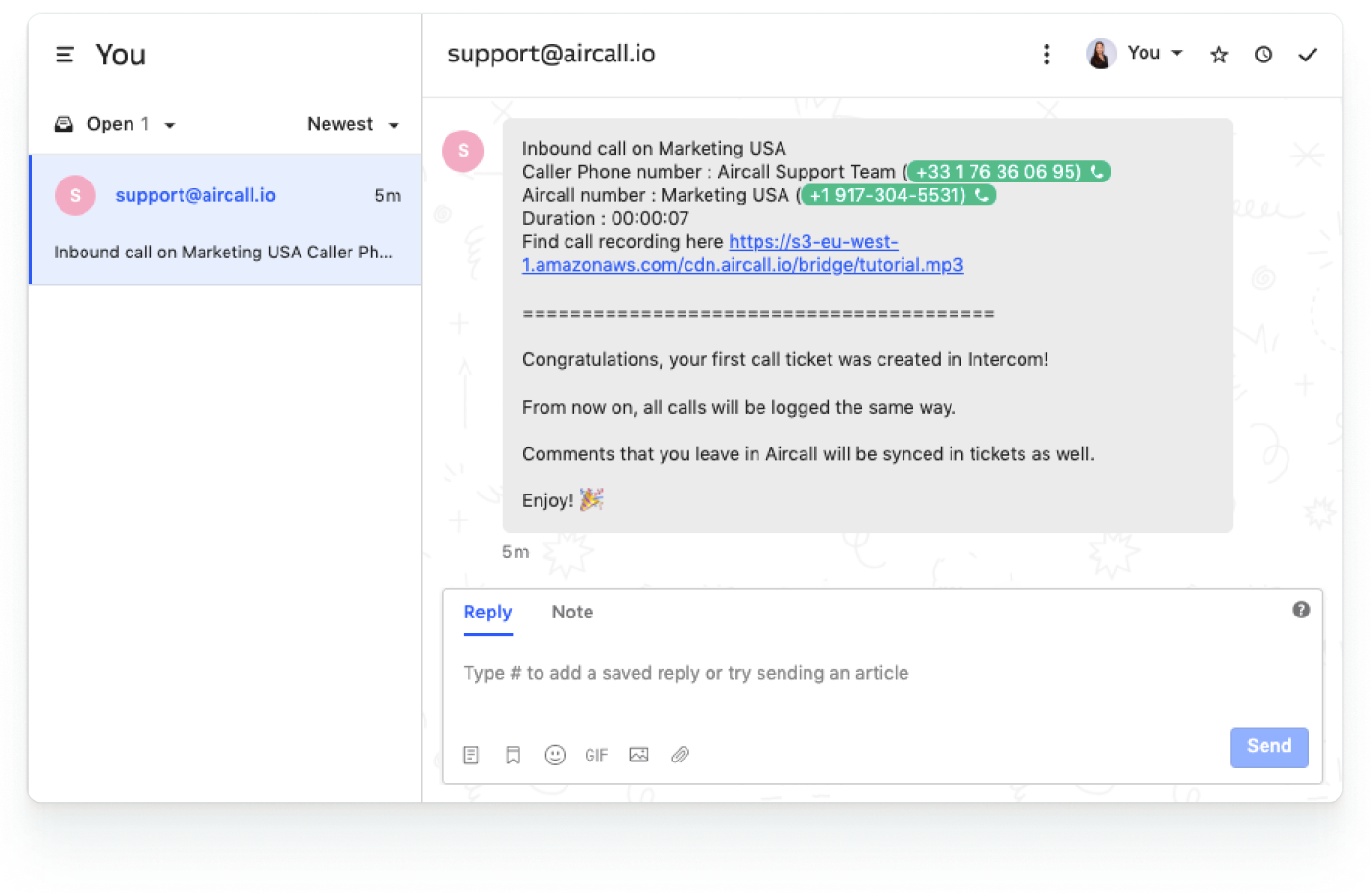Close the conversation with the checkmark icon

tap(1308, 55)
